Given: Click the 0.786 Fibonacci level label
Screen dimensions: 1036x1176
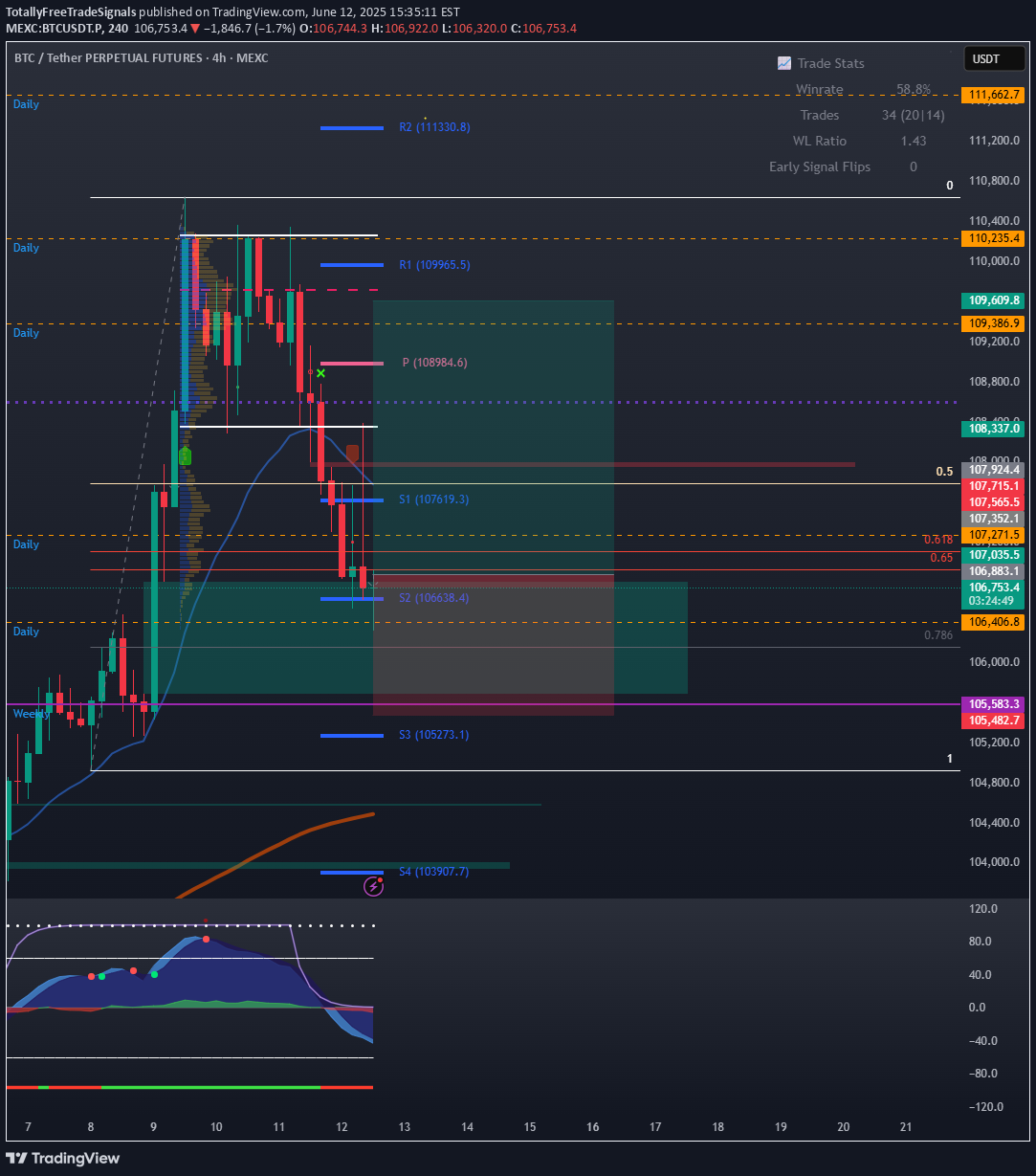Looking at the screenshot, I should coord(938,634).
